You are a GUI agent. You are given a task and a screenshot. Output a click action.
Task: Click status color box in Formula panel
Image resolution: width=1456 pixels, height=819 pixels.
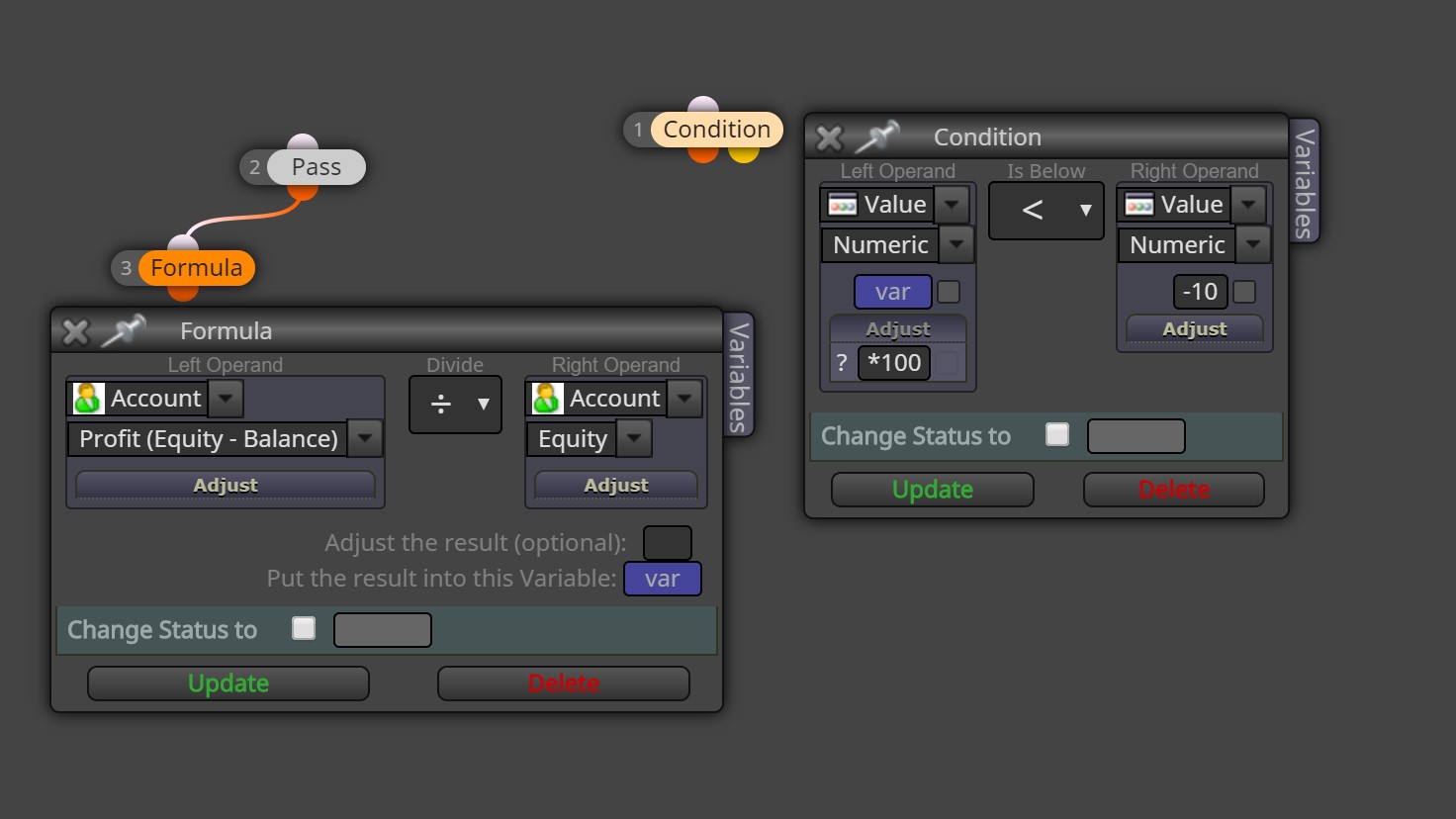click(383, 630)
